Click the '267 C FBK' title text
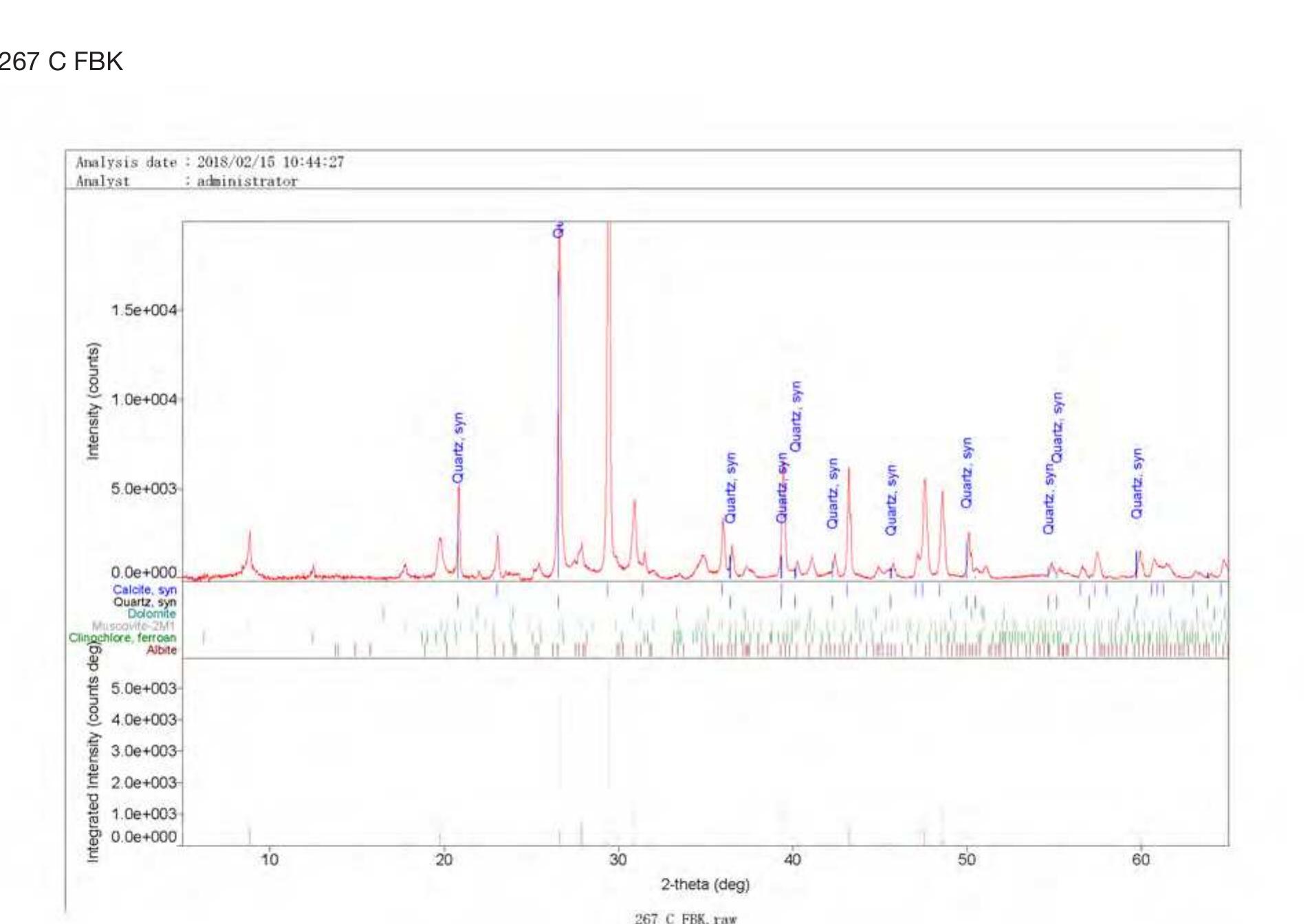This screenshot has height=924, width=1312. pyautogui.click(x=61, y=62)
